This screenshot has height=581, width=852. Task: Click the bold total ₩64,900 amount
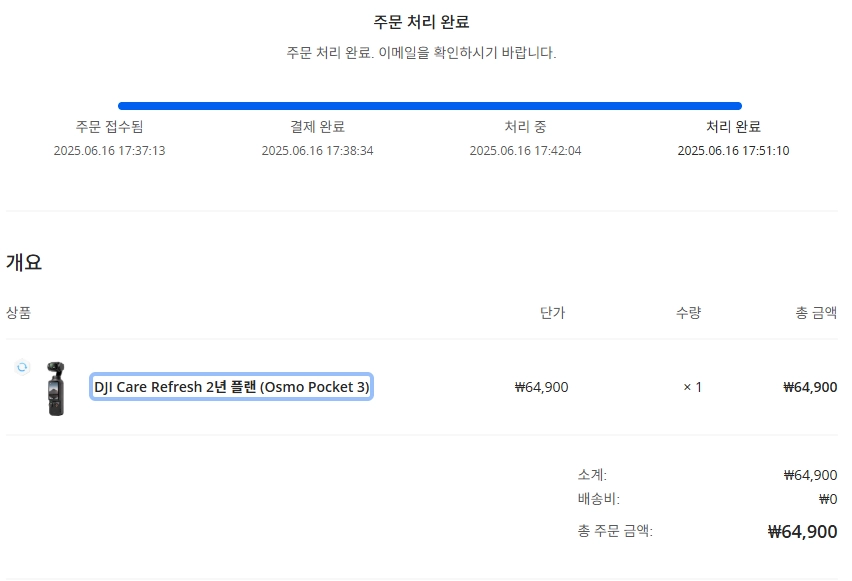[803, 532]
